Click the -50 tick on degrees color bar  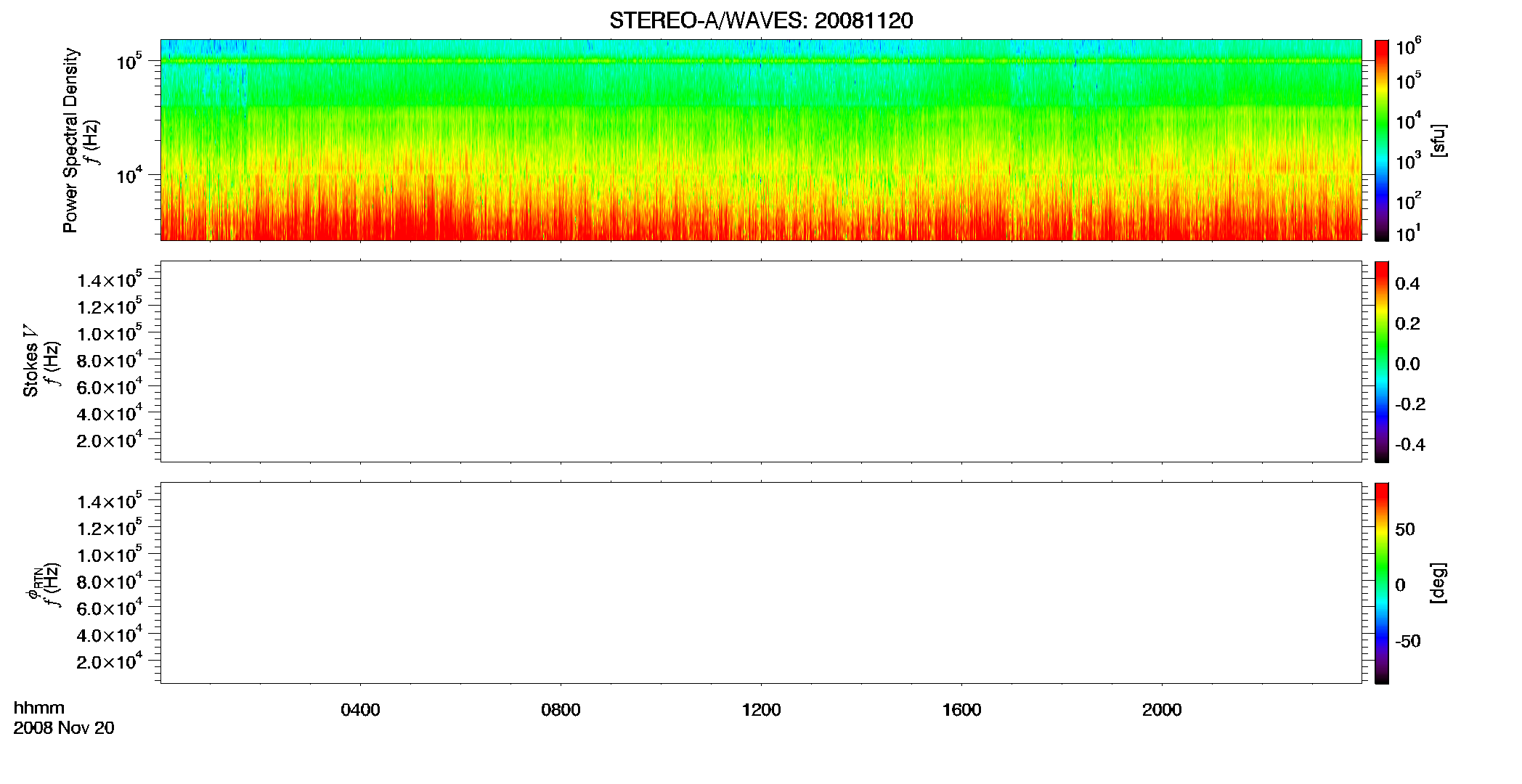coord(1407,642)
